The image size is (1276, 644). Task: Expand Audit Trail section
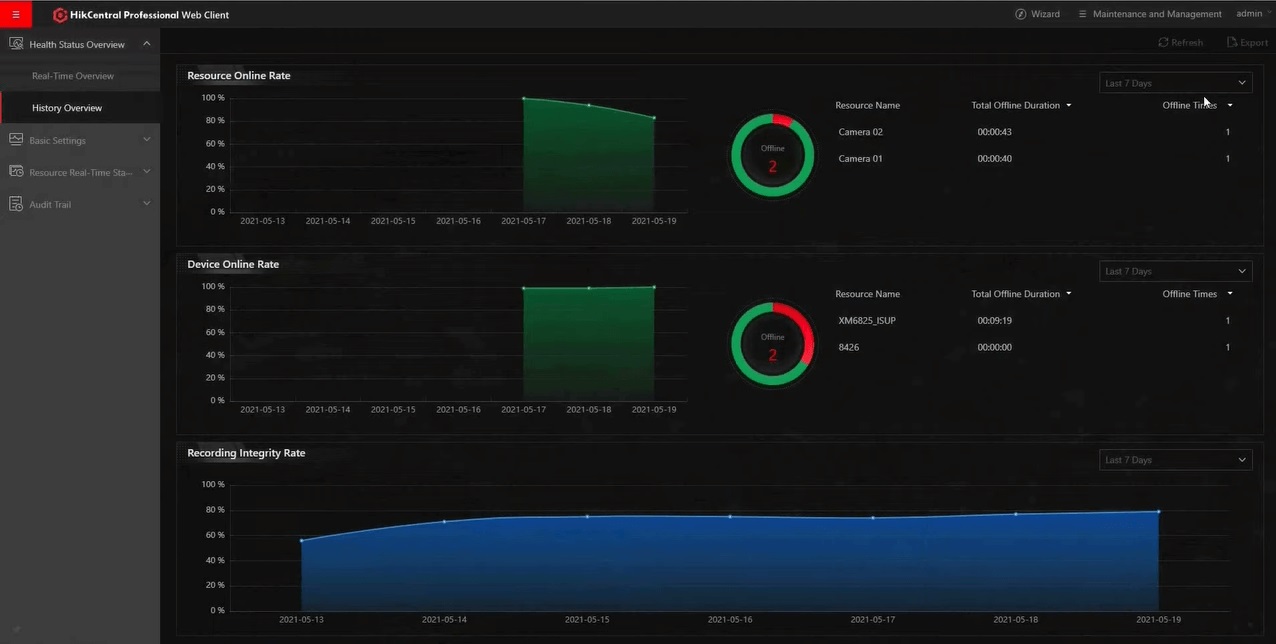point(147,204)
